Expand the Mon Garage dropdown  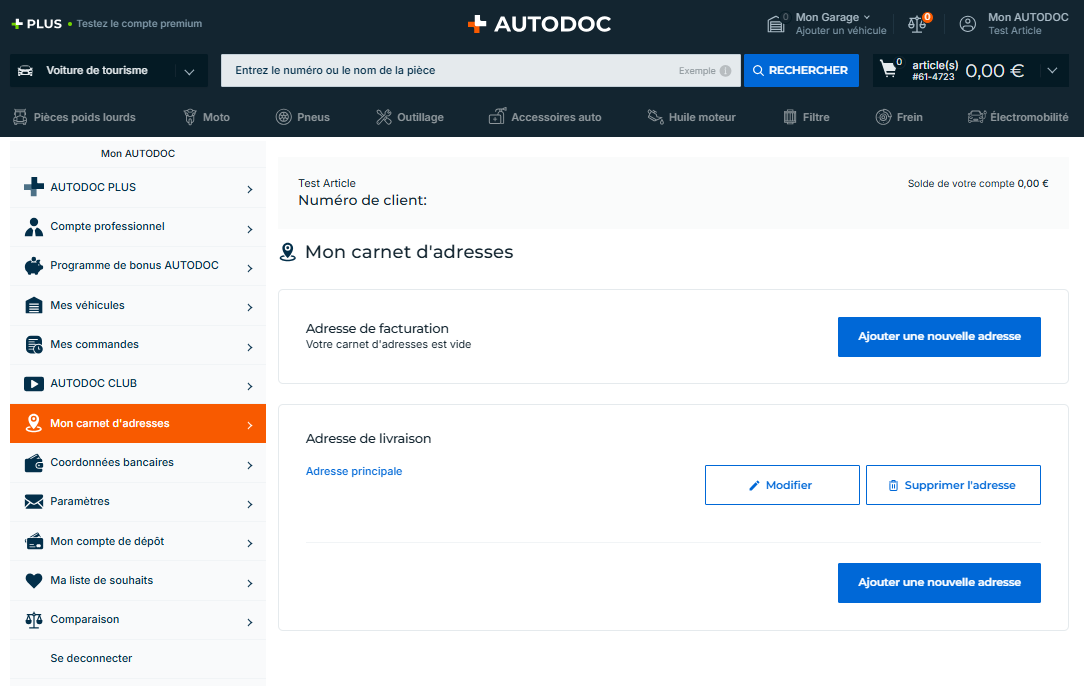pos(866,17)
